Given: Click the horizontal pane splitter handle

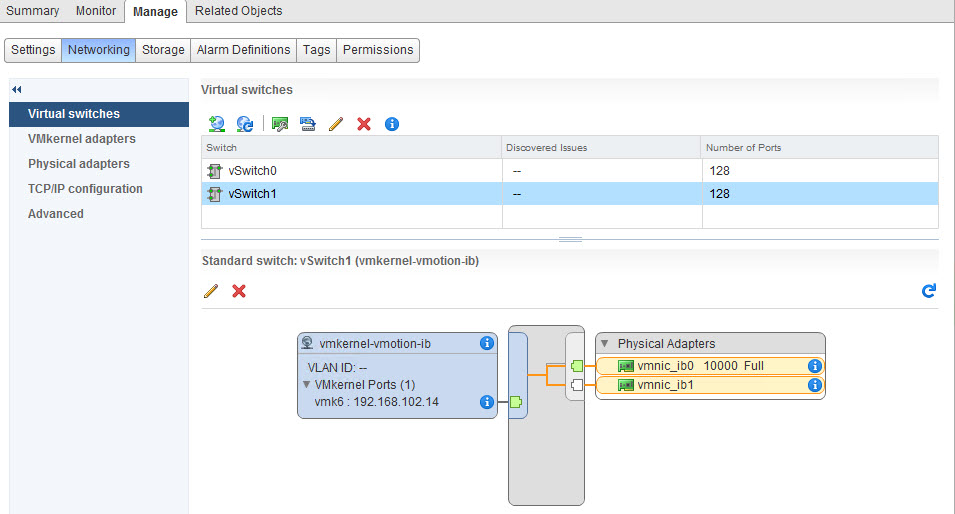Looking at the screenshot, I should tap(570, 240).
